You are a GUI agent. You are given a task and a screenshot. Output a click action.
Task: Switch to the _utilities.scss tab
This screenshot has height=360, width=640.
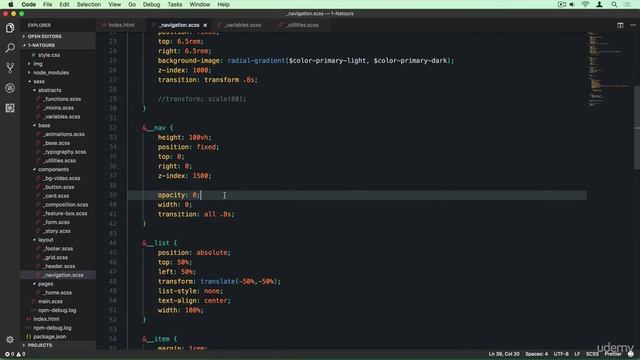(x=302, y=25)
